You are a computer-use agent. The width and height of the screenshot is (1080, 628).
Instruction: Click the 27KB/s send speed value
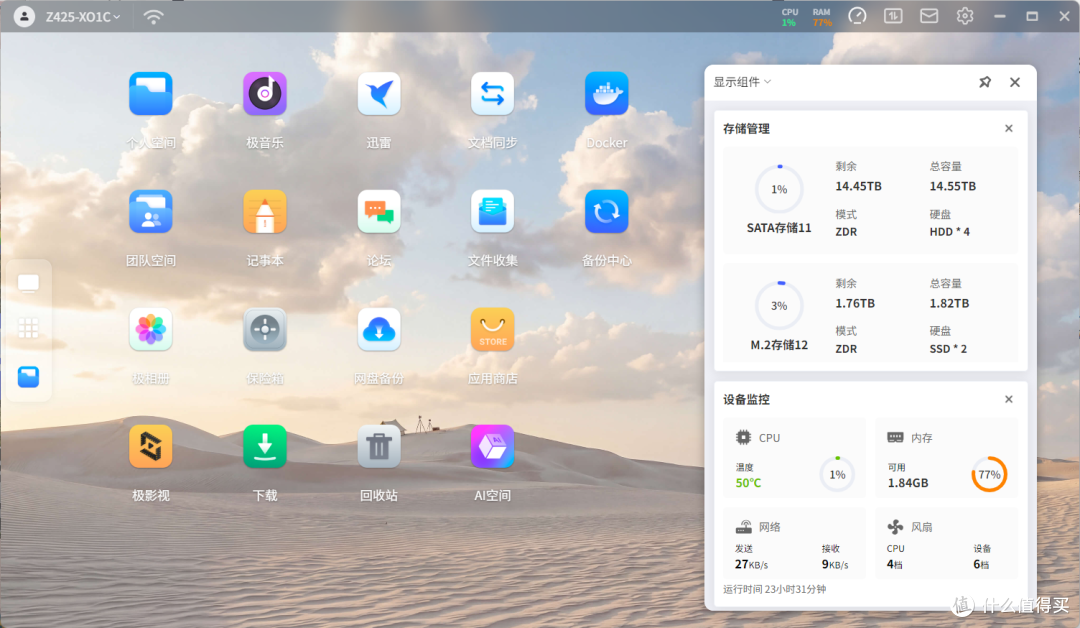click(751, 564)
